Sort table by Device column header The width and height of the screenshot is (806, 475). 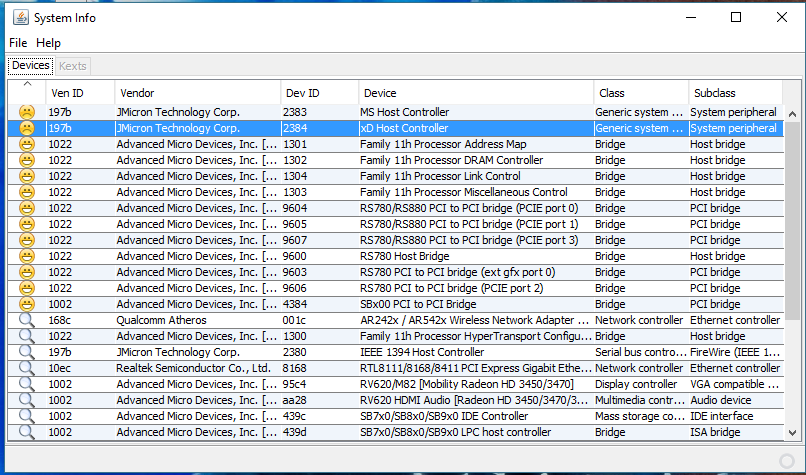coord(477,93)
